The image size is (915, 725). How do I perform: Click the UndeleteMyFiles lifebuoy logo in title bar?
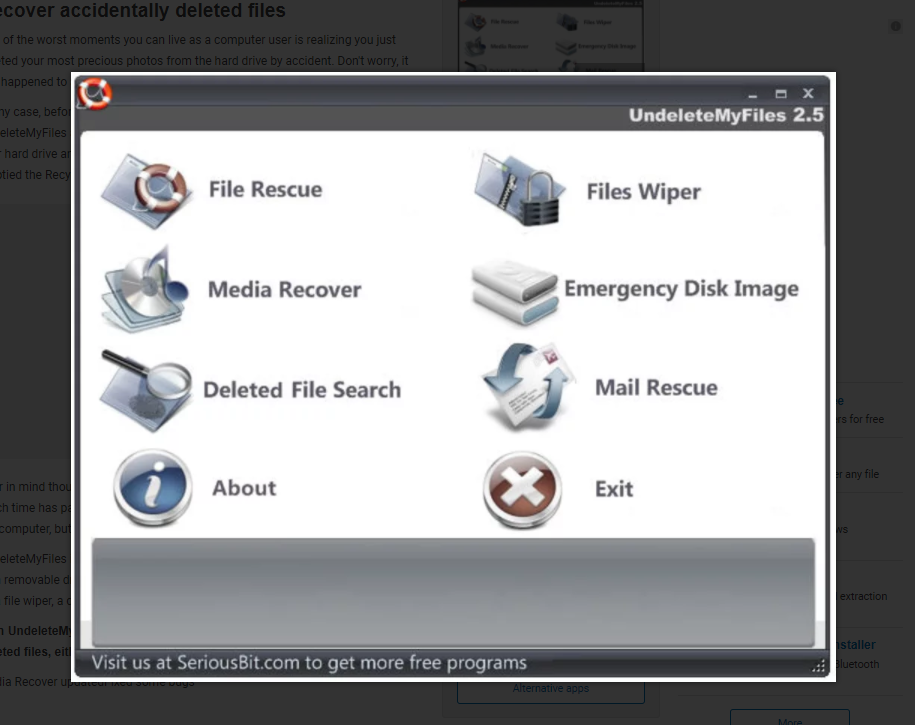(94, 93)
